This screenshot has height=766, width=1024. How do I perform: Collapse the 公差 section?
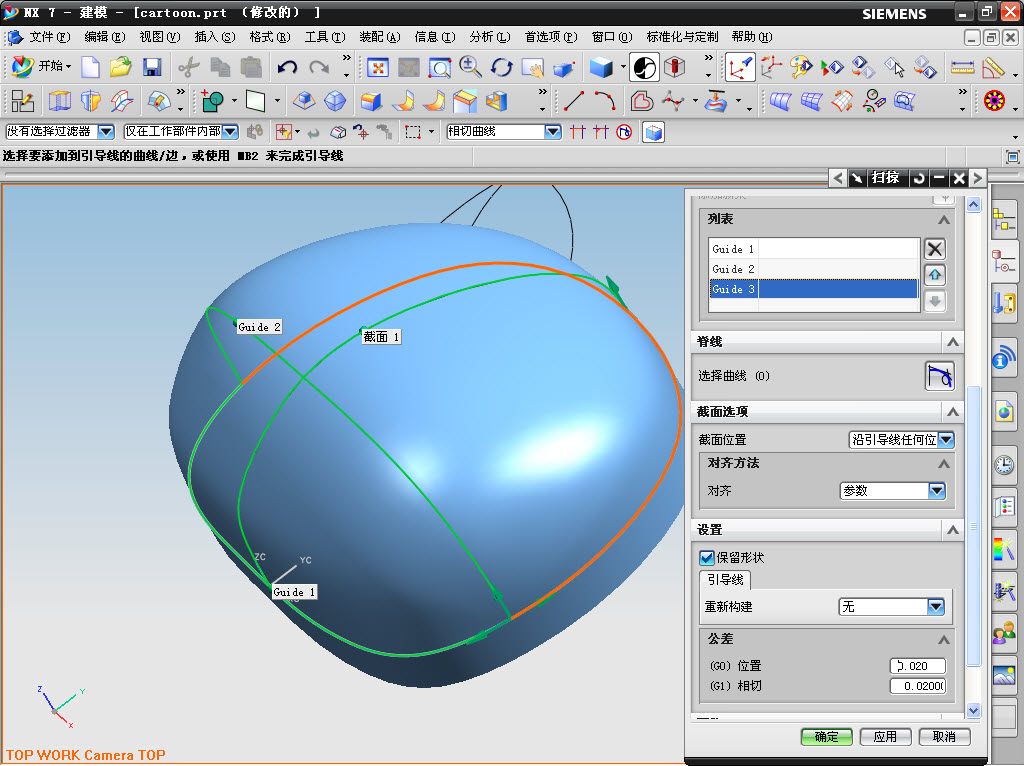click(944, 639)
